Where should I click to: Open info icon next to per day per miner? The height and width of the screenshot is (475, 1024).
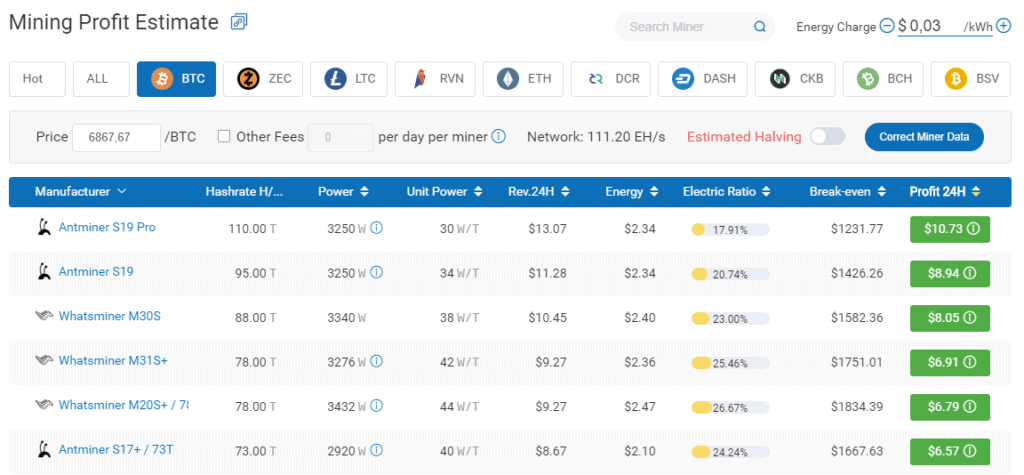(x=498, y=137)
